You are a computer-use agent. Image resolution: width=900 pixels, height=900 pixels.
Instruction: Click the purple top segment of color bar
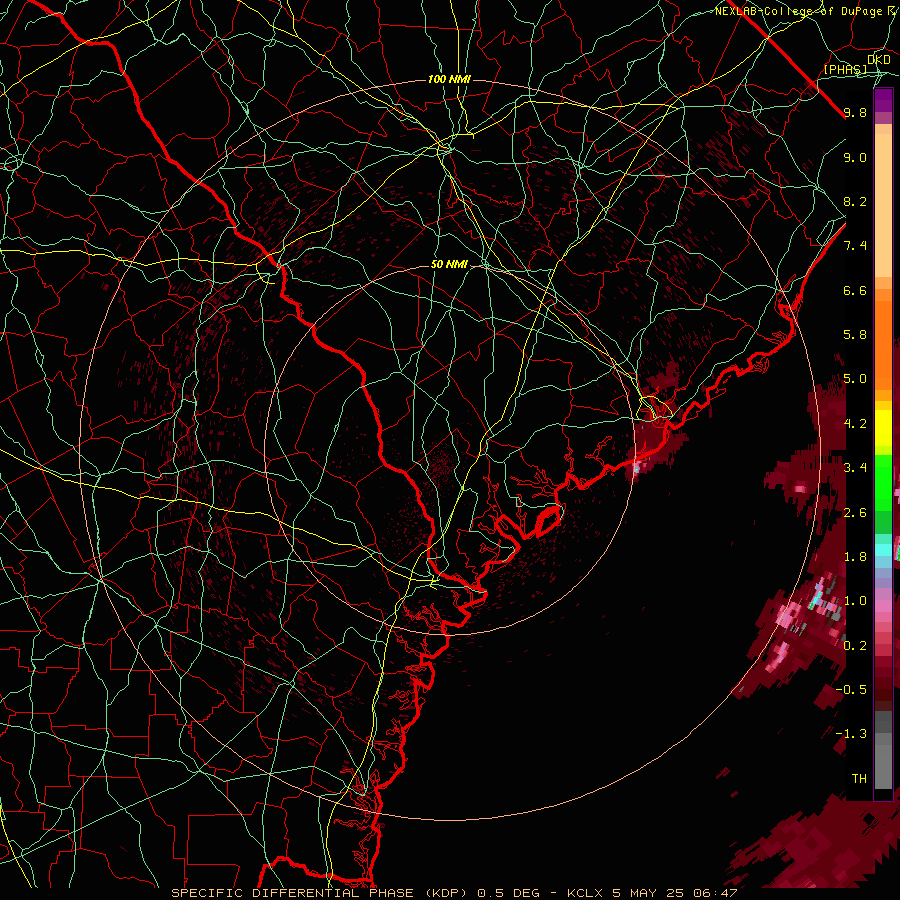point(883,100)
